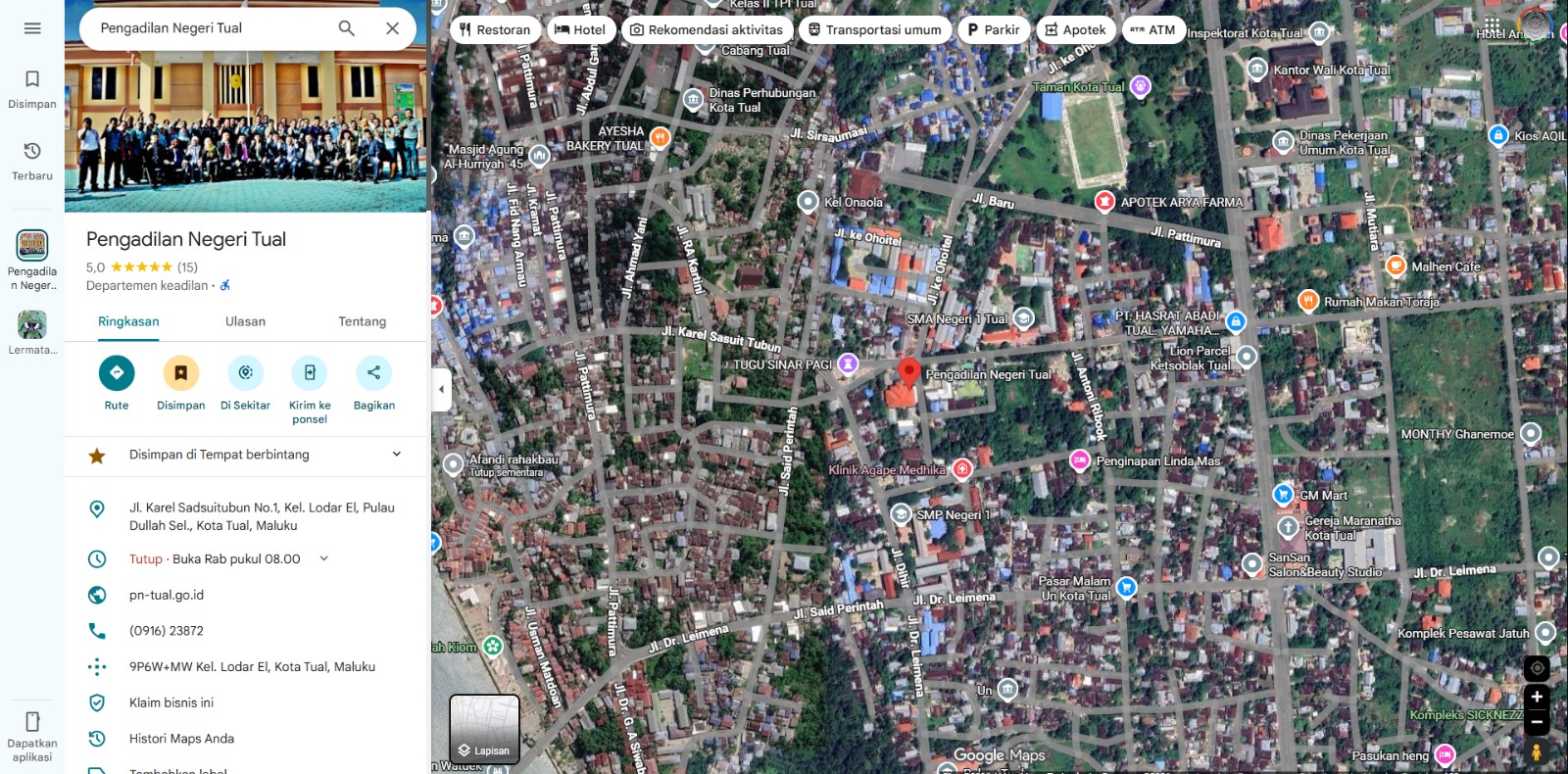This screenshot has width=1568, height=774.
Task: Click Masjid Agung Al-Hurriyah 45 marker
Action: point(539,155)
